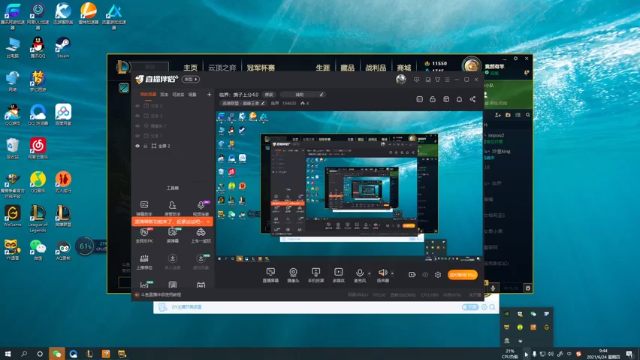Viewport: 640px width, 360px height.
Task: Click the leftmost square icon in stream info bar
Action: click(419, 99)
